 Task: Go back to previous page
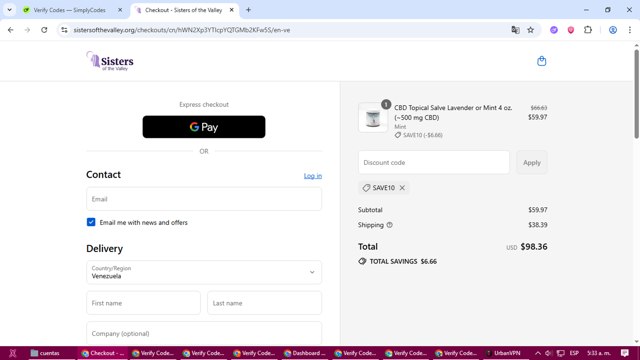11,30
